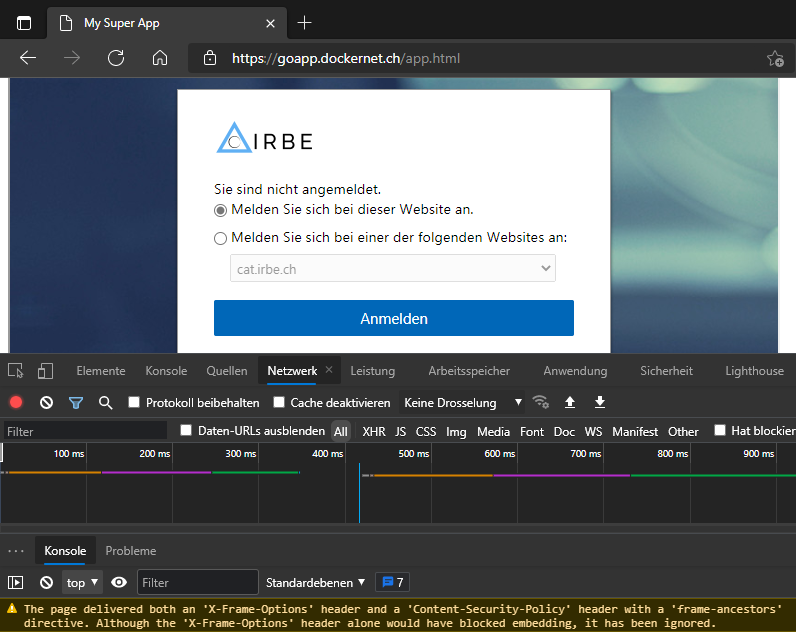Click the Anmelden button

[393, 318]
